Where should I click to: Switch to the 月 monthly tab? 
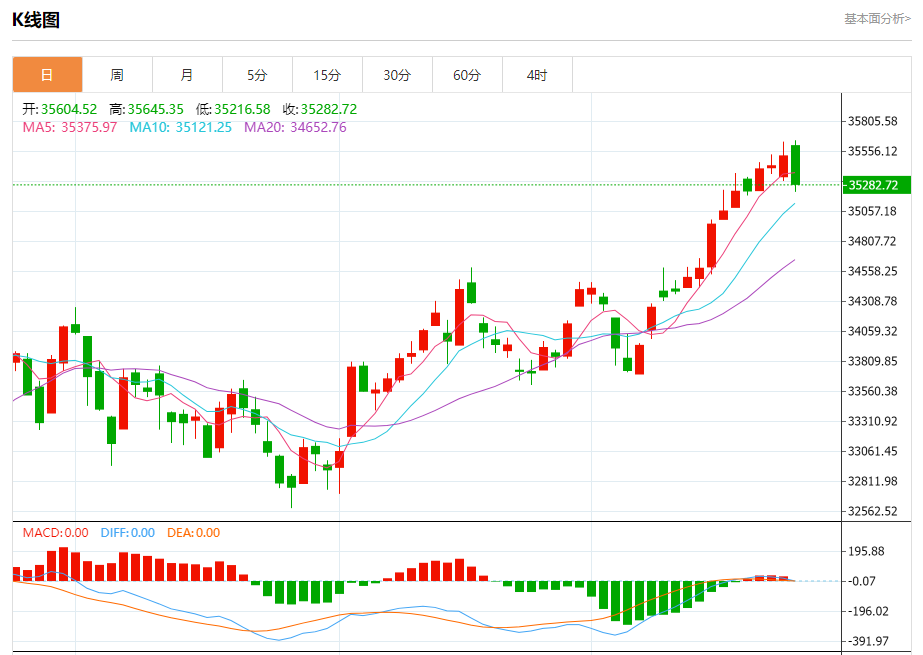187,75
